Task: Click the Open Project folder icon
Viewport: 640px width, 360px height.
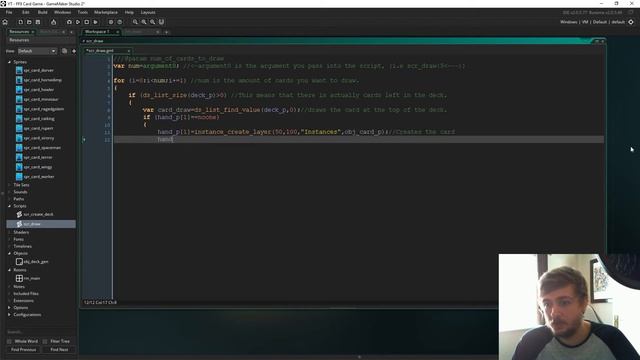Action: click(29, 22)
